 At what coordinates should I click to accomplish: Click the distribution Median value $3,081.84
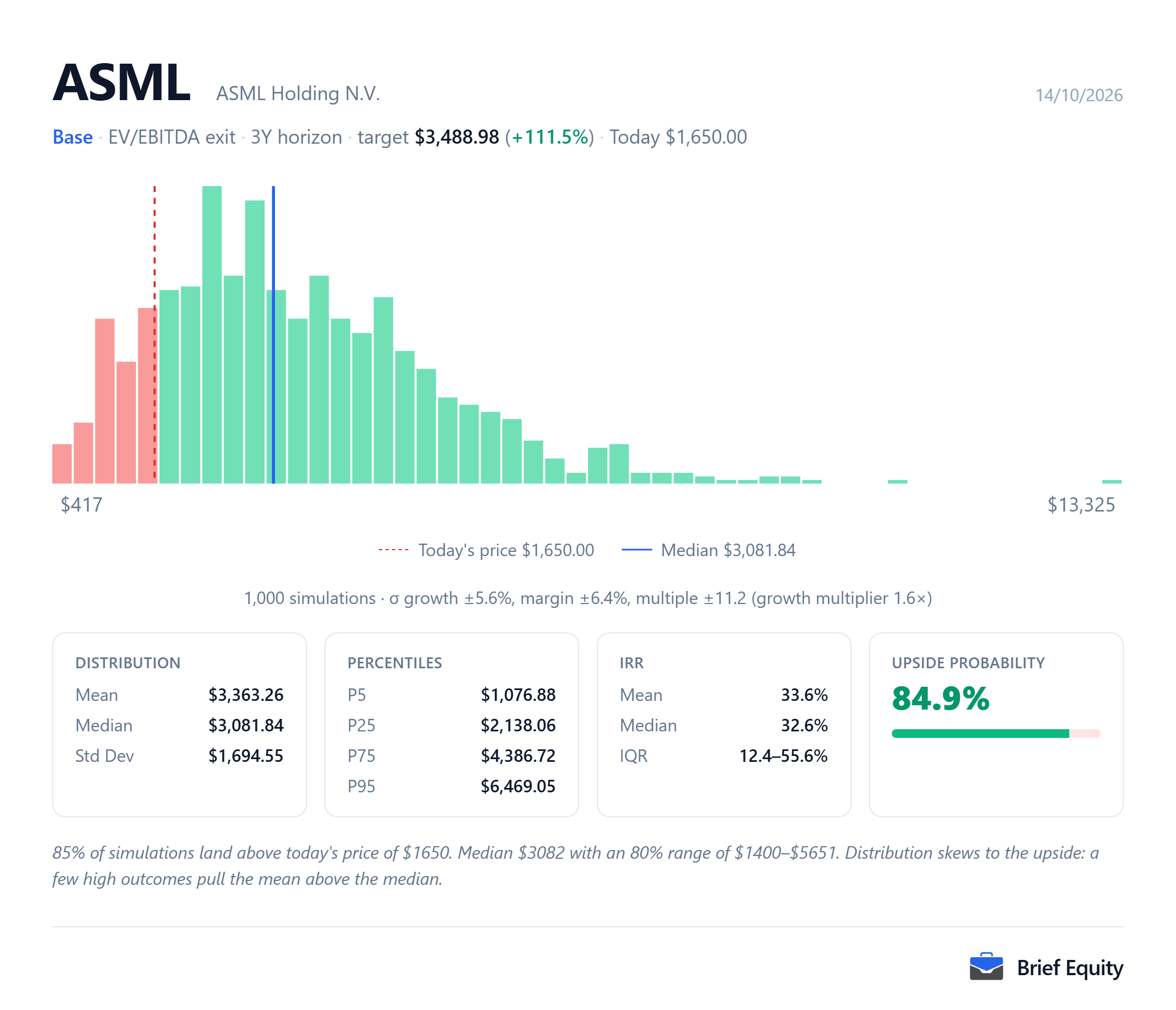tap(246, 725)
